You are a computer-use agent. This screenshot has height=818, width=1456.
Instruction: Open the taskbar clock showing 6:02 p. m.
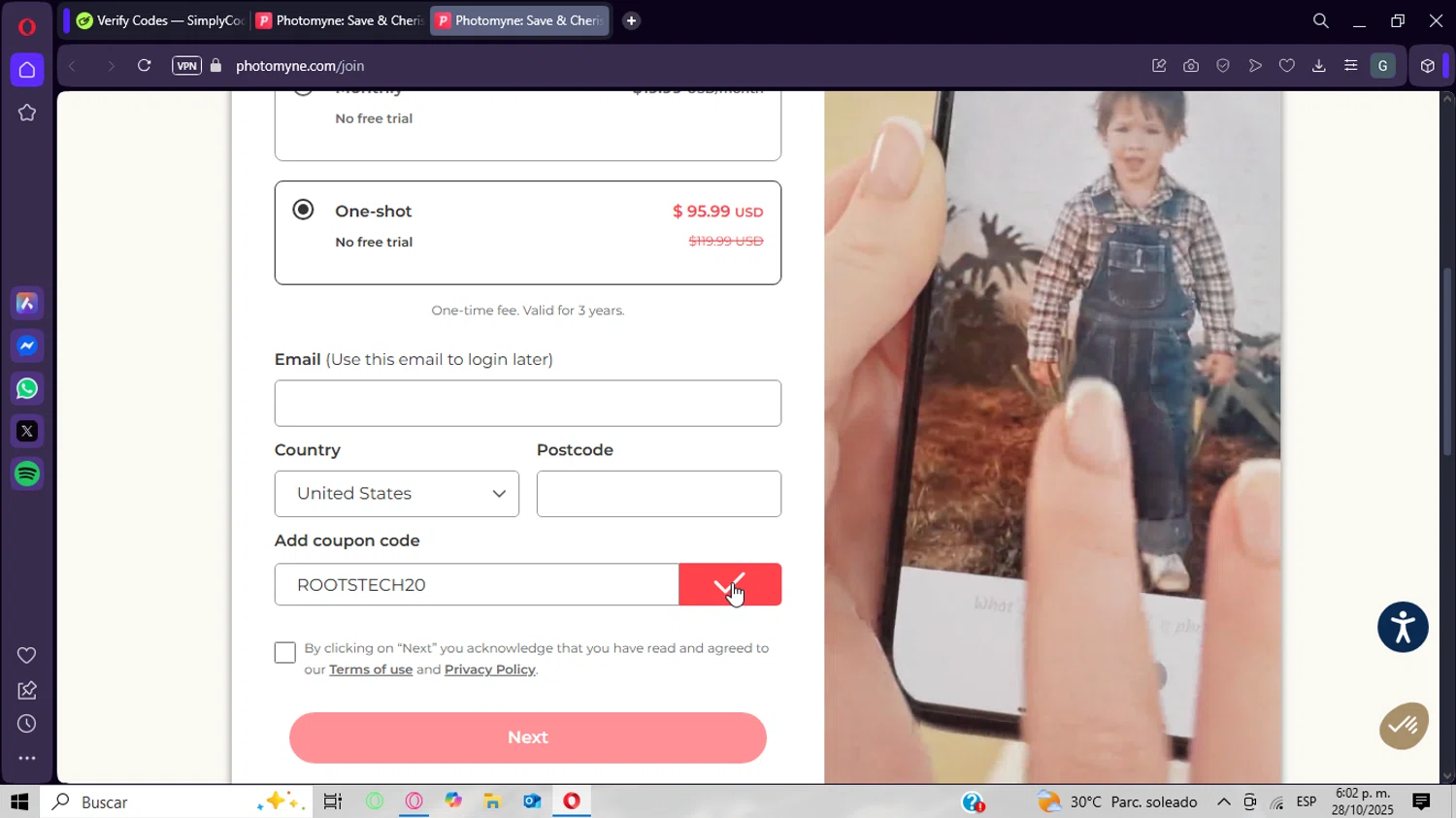click(x=1362, y=802)
